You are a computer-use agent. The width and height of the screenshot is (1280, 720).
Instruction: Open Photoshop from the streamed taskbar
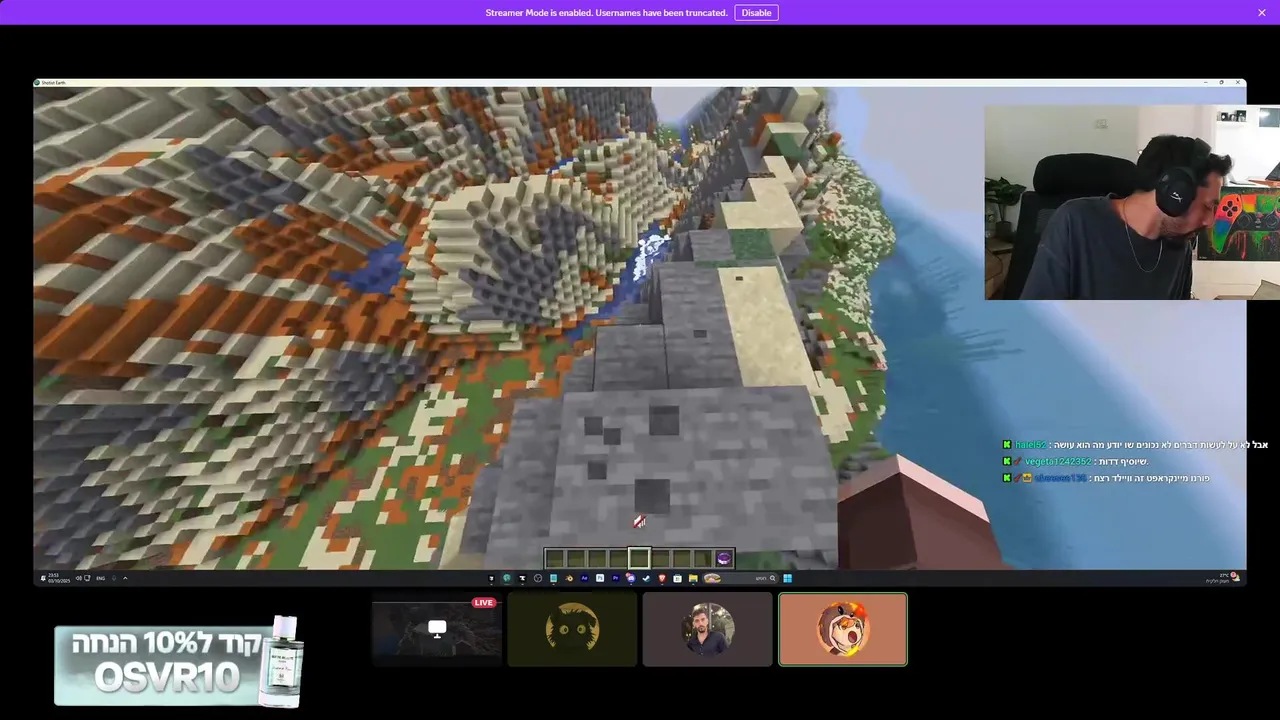pyautogui.click(x=600, y=578)
